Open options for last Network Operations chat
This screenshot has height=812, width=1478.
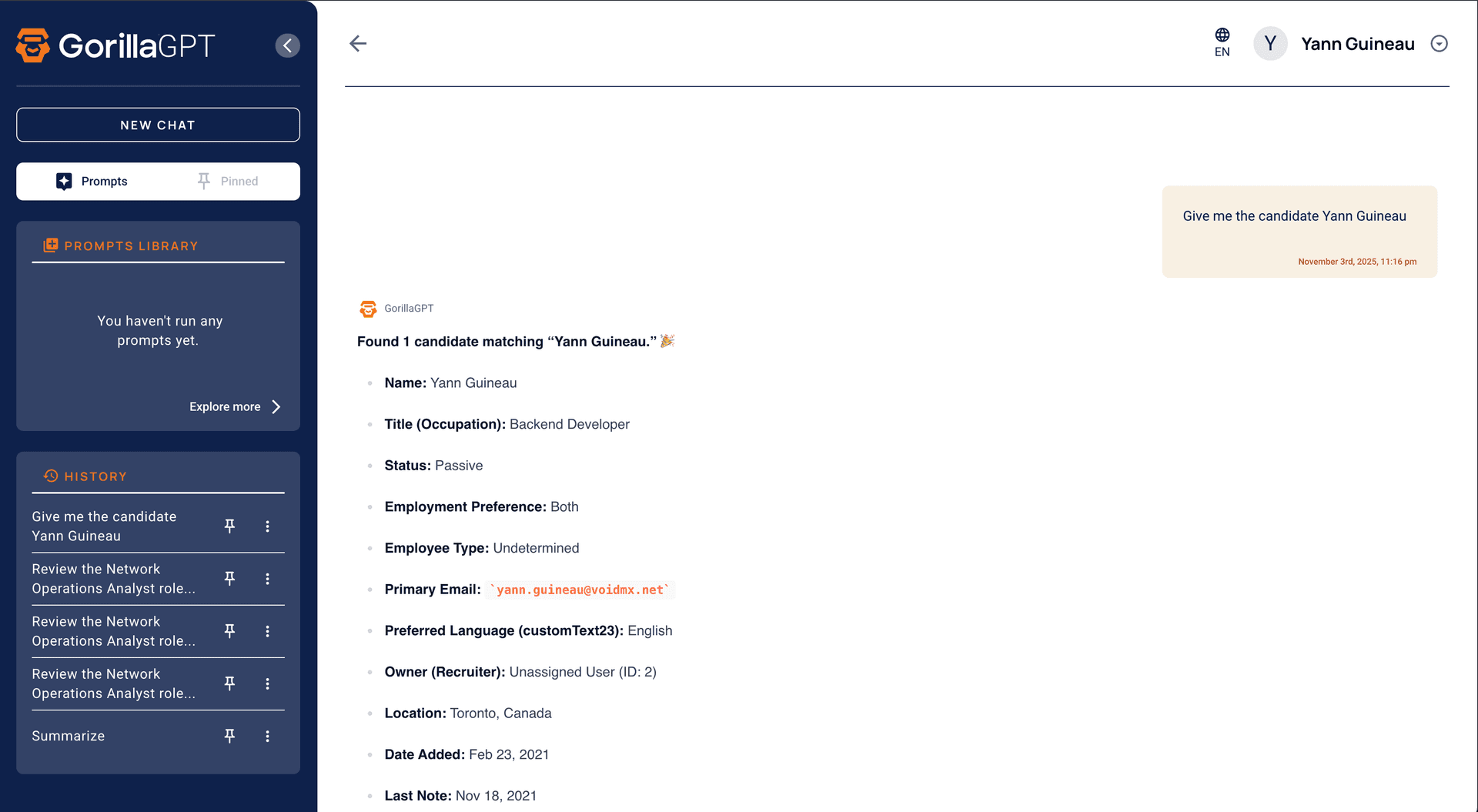(267, 684)
